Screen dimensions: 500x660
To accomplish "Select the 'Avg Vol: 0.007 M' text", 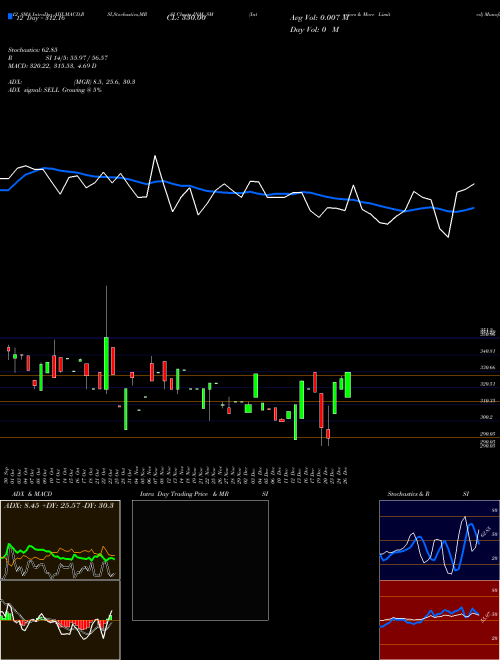I will click(319, 18).
